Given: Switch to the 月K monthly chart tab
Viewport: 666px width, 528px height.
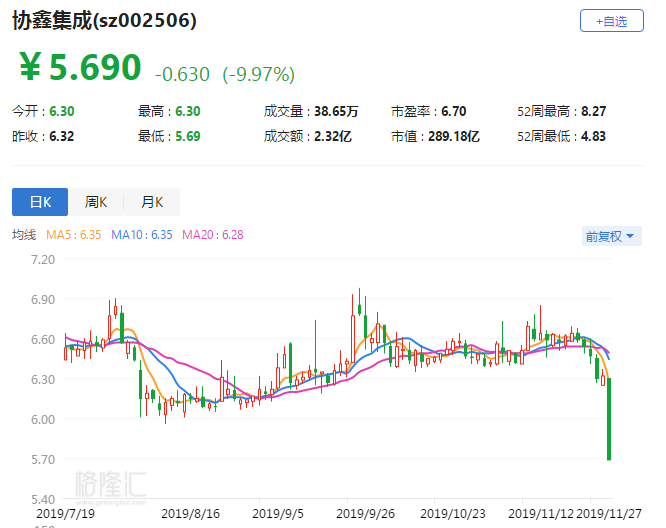Looking at the screenshot, I should pos(152,202).
